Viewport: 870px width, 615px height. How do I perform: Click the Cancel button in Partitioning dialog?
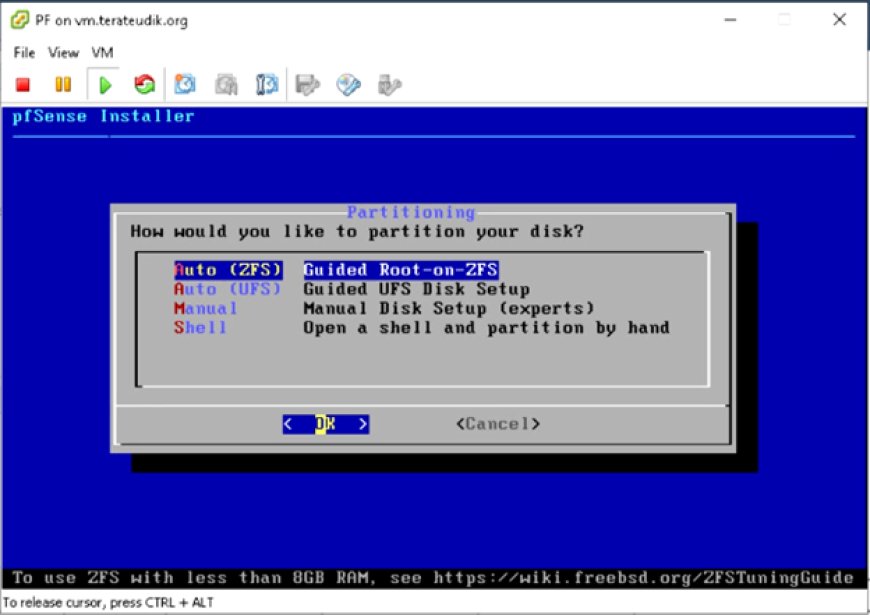tap(498, 424)
